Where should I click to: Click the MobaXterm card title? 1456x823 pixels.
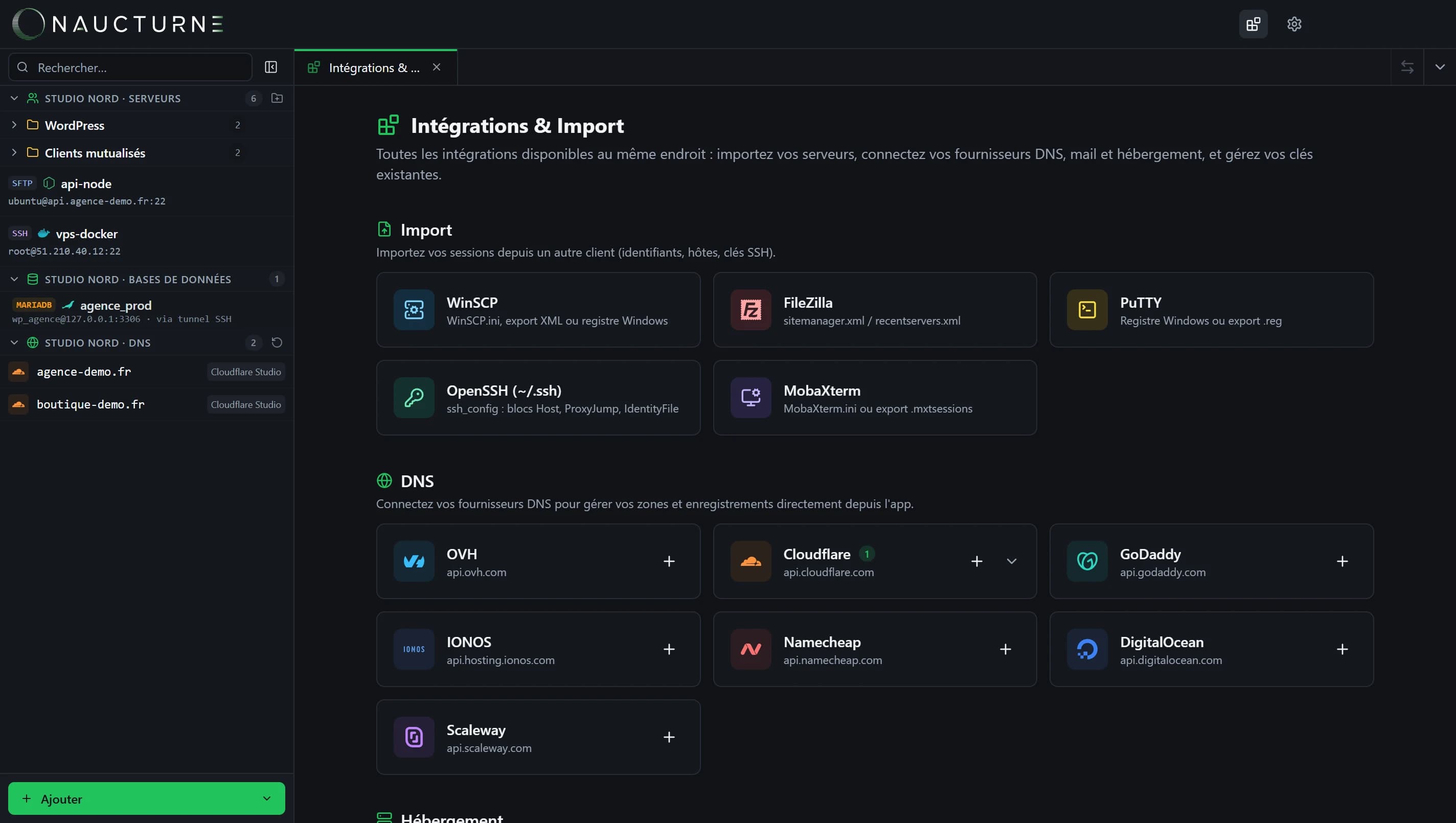[x=822, y=391]
